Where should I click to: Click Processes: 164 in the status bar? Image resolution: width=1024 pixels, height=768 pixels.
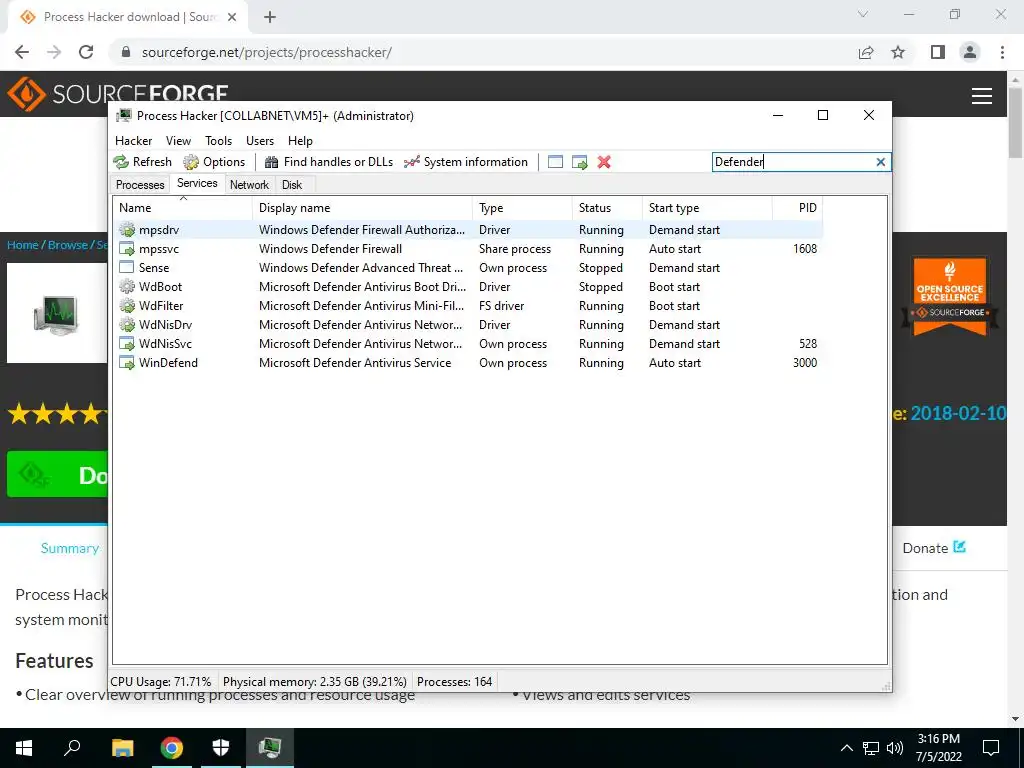coord(455,682)
